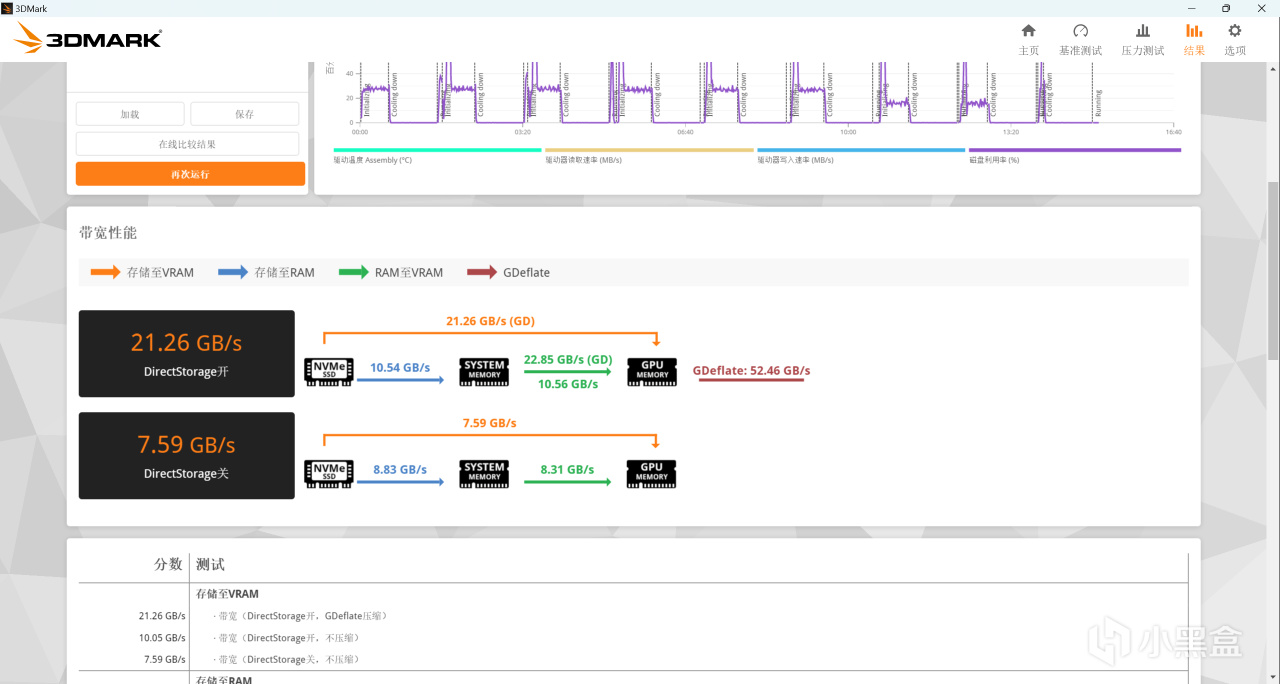This screenshot has width=1280, height=684.
Task: Click the row 带宽（DirectStorage开，GDeflate压缩）
Action: click(x=303, y=616)
